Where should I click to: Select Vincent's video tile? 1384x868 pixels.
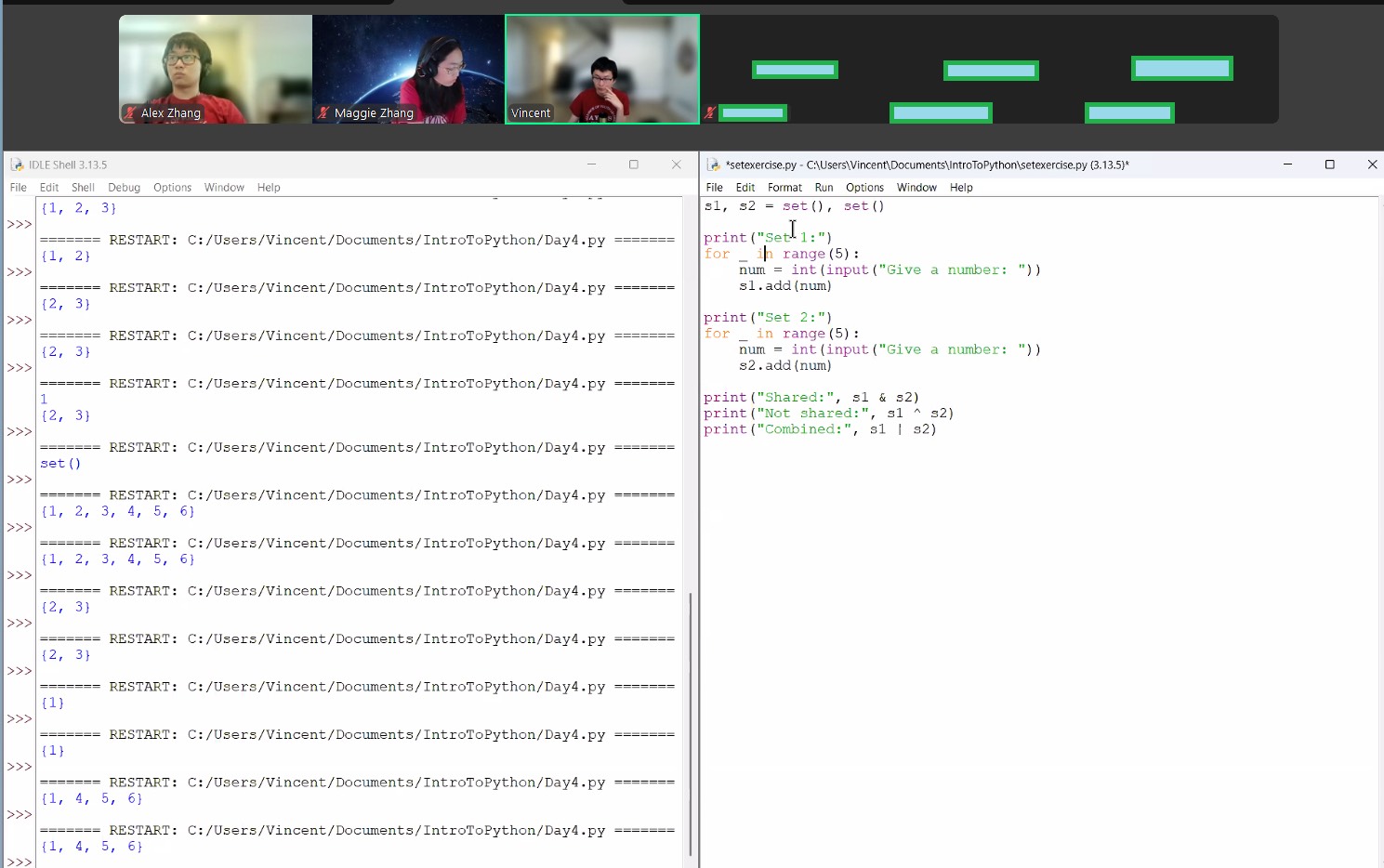tap(602, 70)
